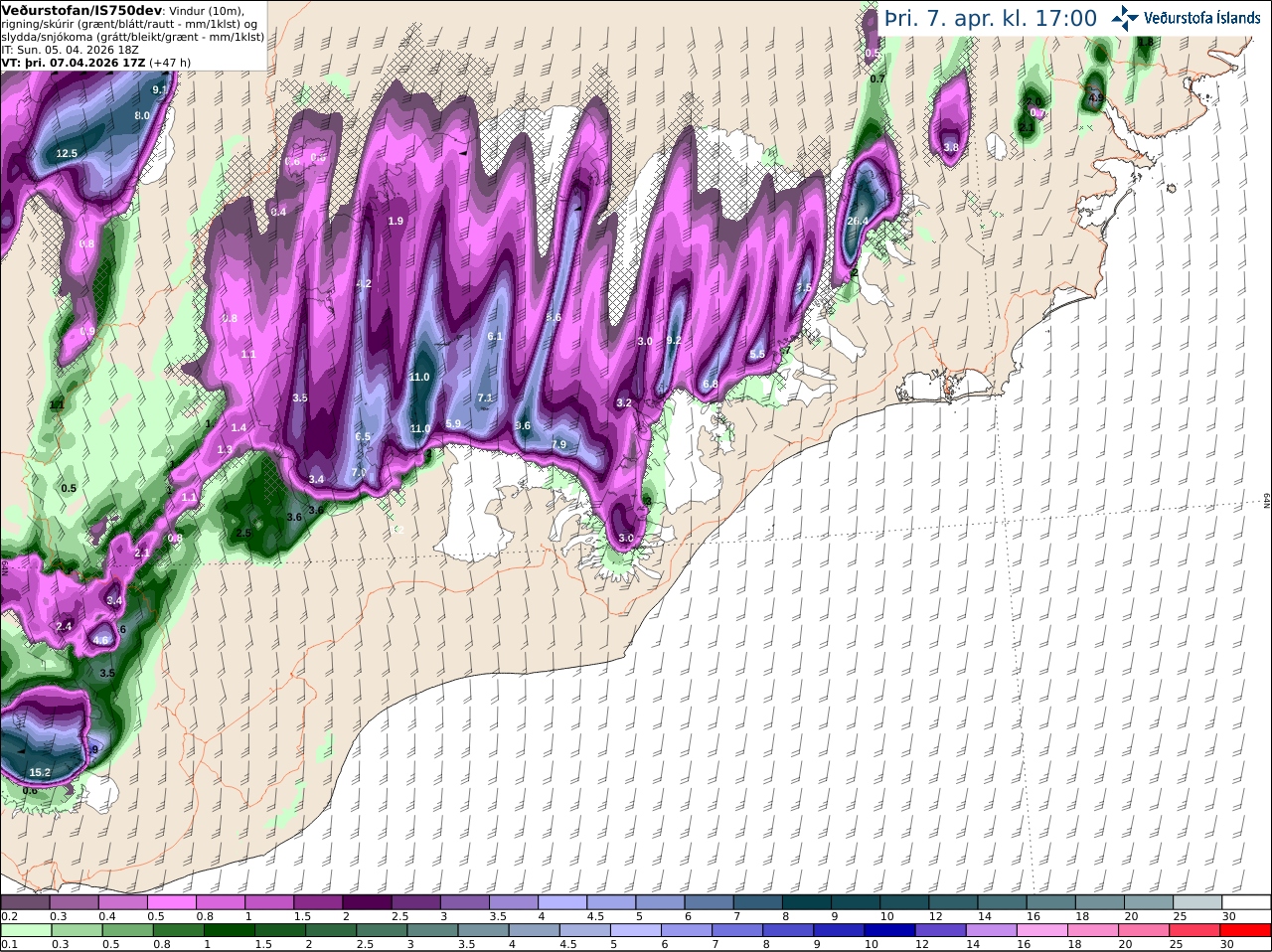Click the 15.2 precipitation label on the map

40,772
